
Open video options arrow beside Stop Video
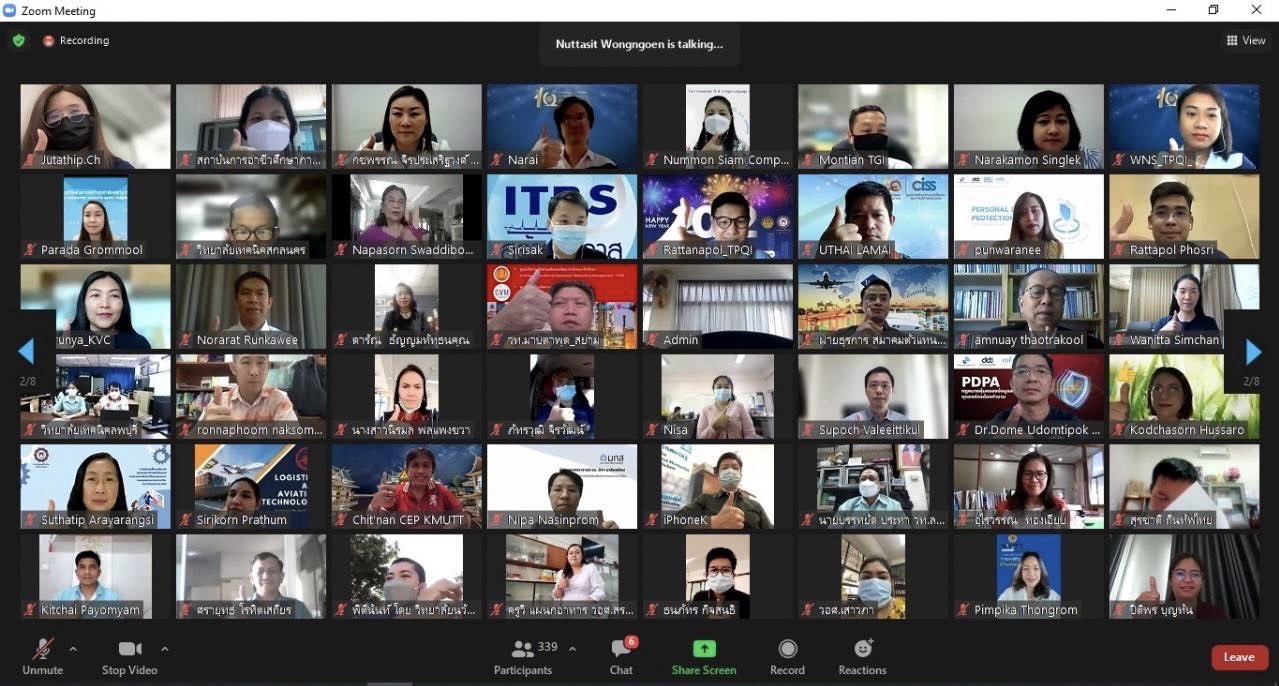pos(165,649)
